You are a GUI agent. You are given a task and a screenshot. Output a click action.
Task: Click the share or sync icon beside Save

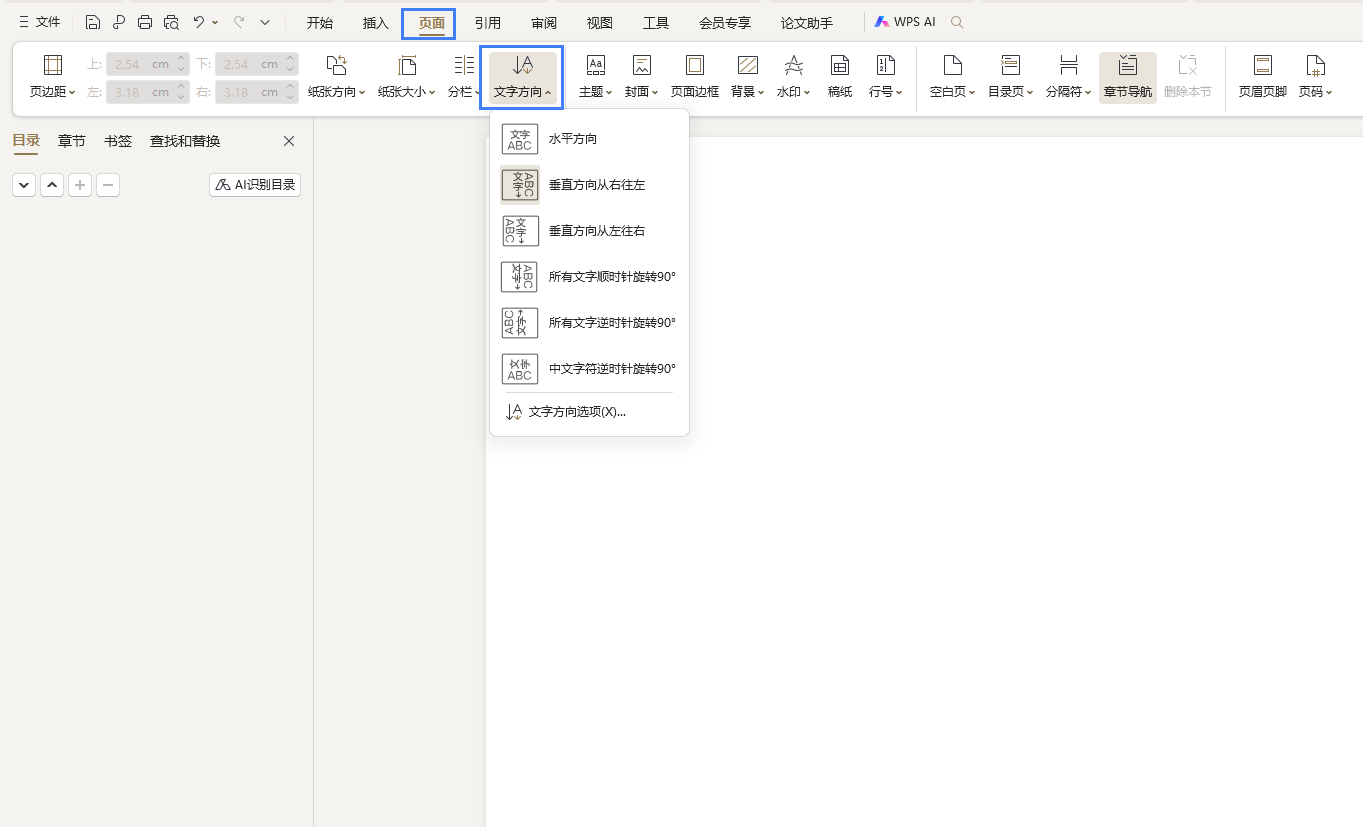point(119,22)
